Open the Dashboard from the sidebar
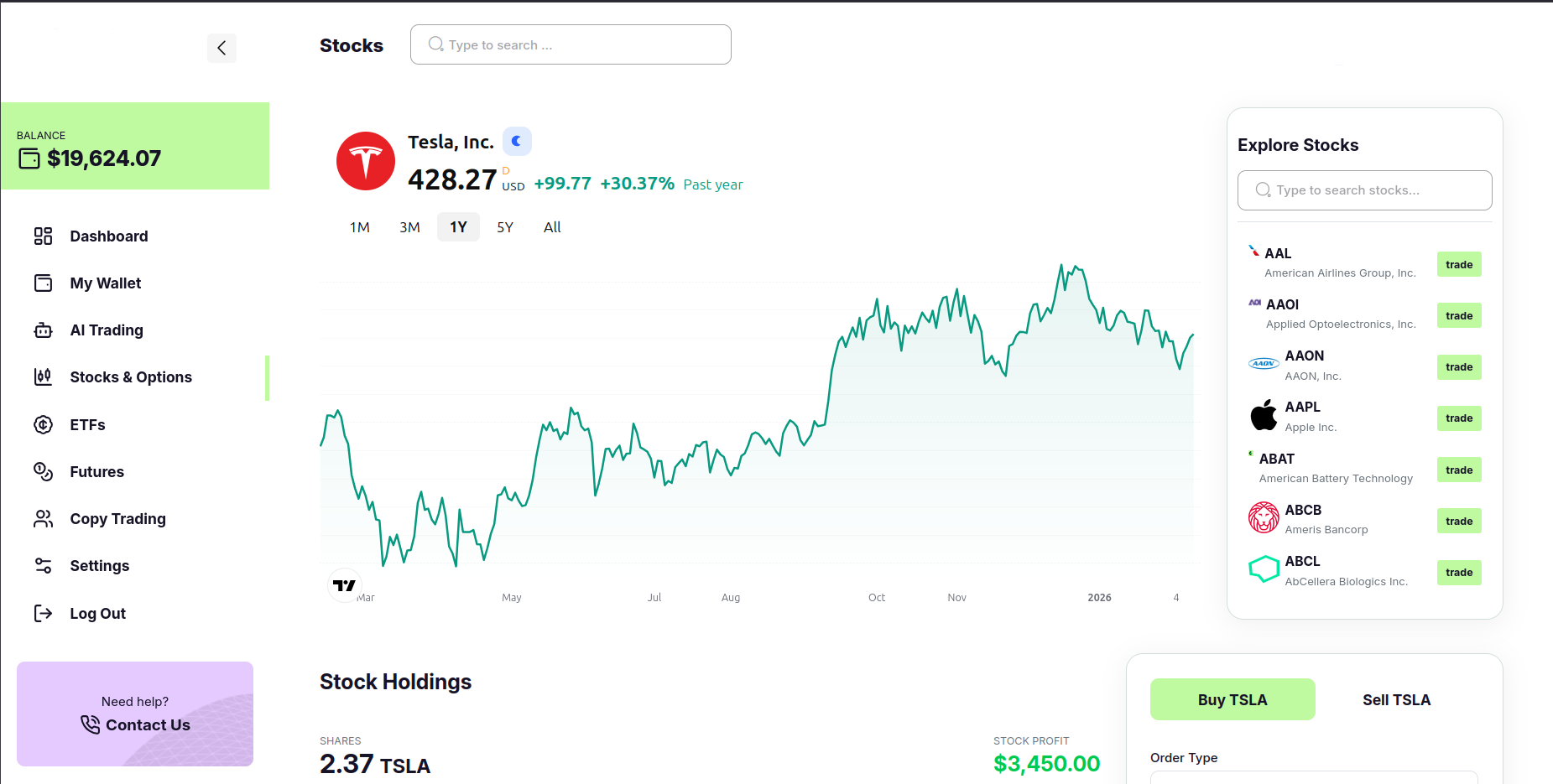 [108, 236]
